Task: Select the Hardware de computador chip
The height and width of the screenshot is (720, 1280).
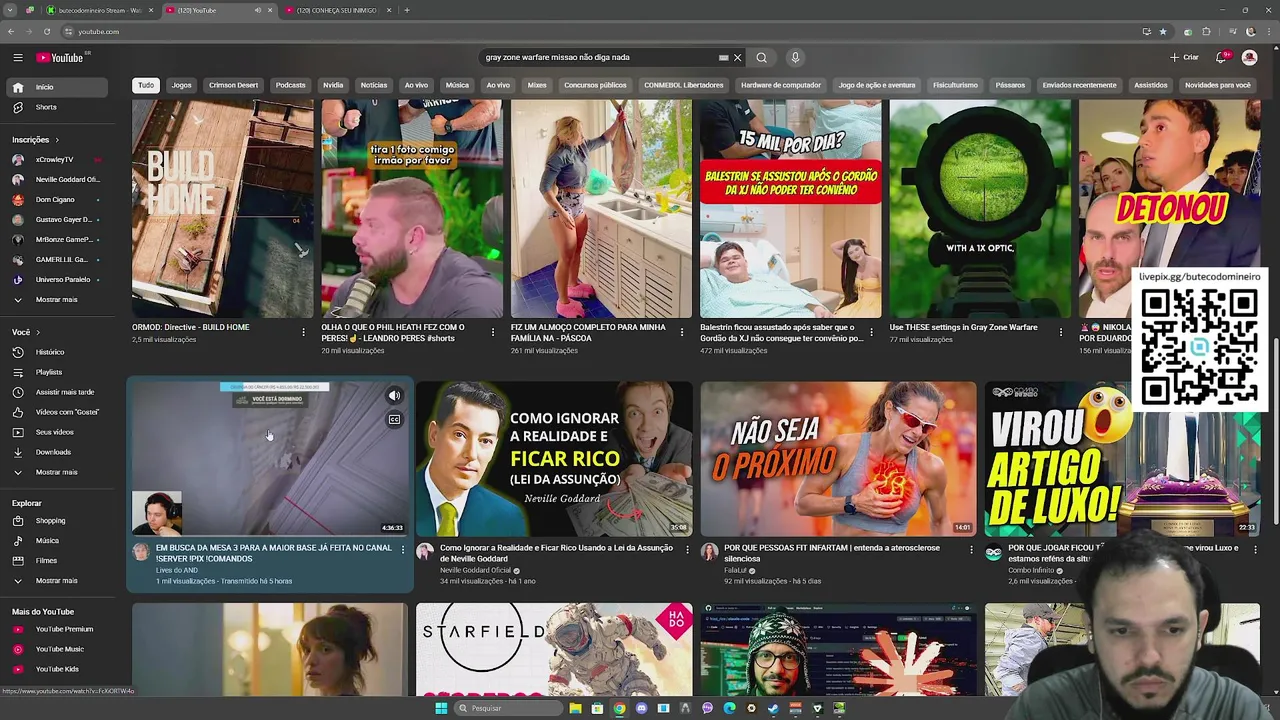Action: click(x=781, y=85)
